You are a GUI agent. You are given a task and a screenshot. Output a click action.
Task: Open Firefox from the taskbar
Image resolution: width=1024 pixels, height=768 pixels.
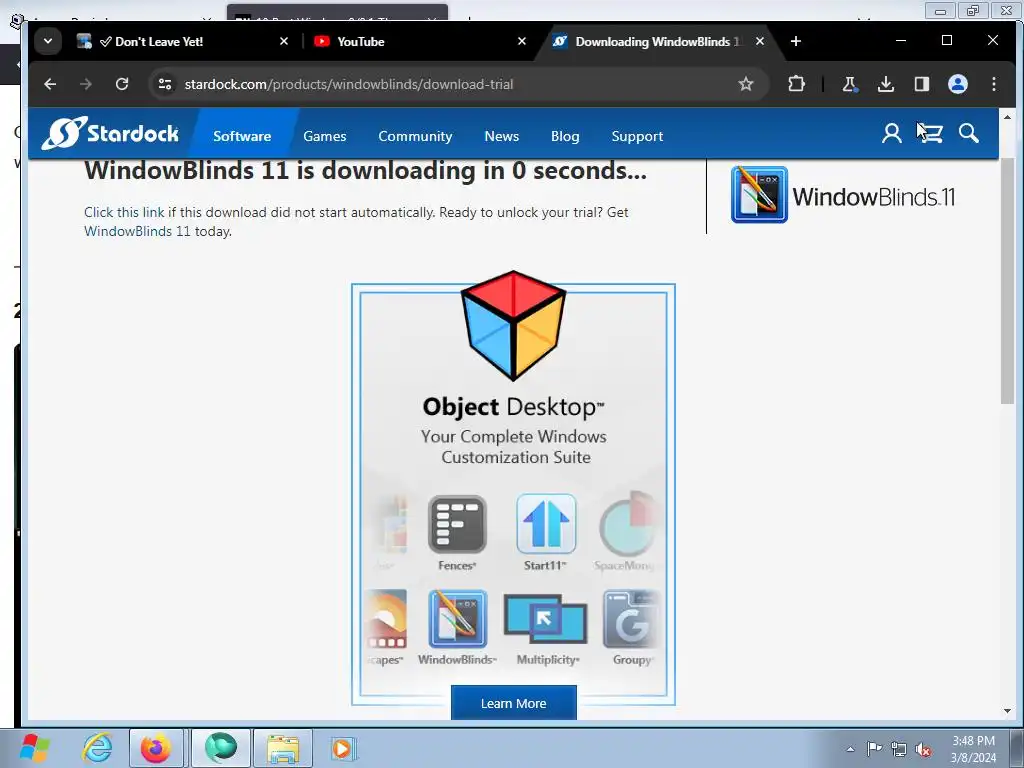click(155, 748)
